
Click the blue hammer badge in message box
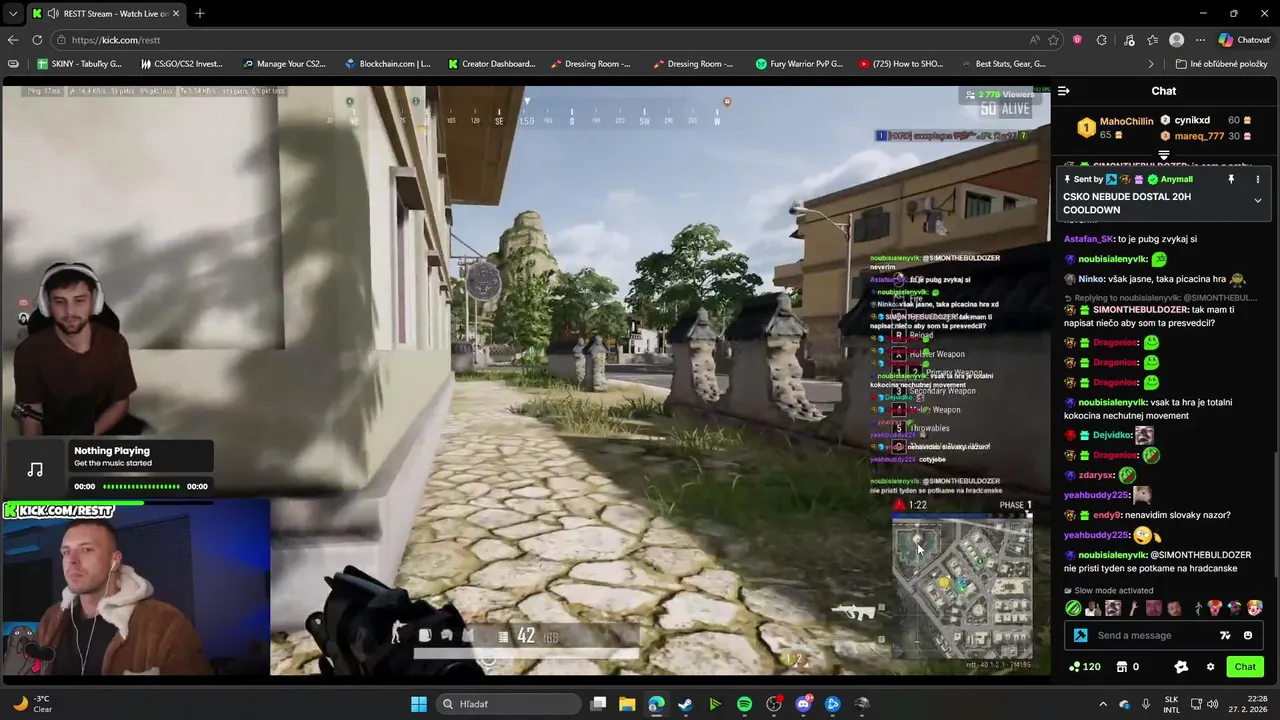tap(1081, 635)
